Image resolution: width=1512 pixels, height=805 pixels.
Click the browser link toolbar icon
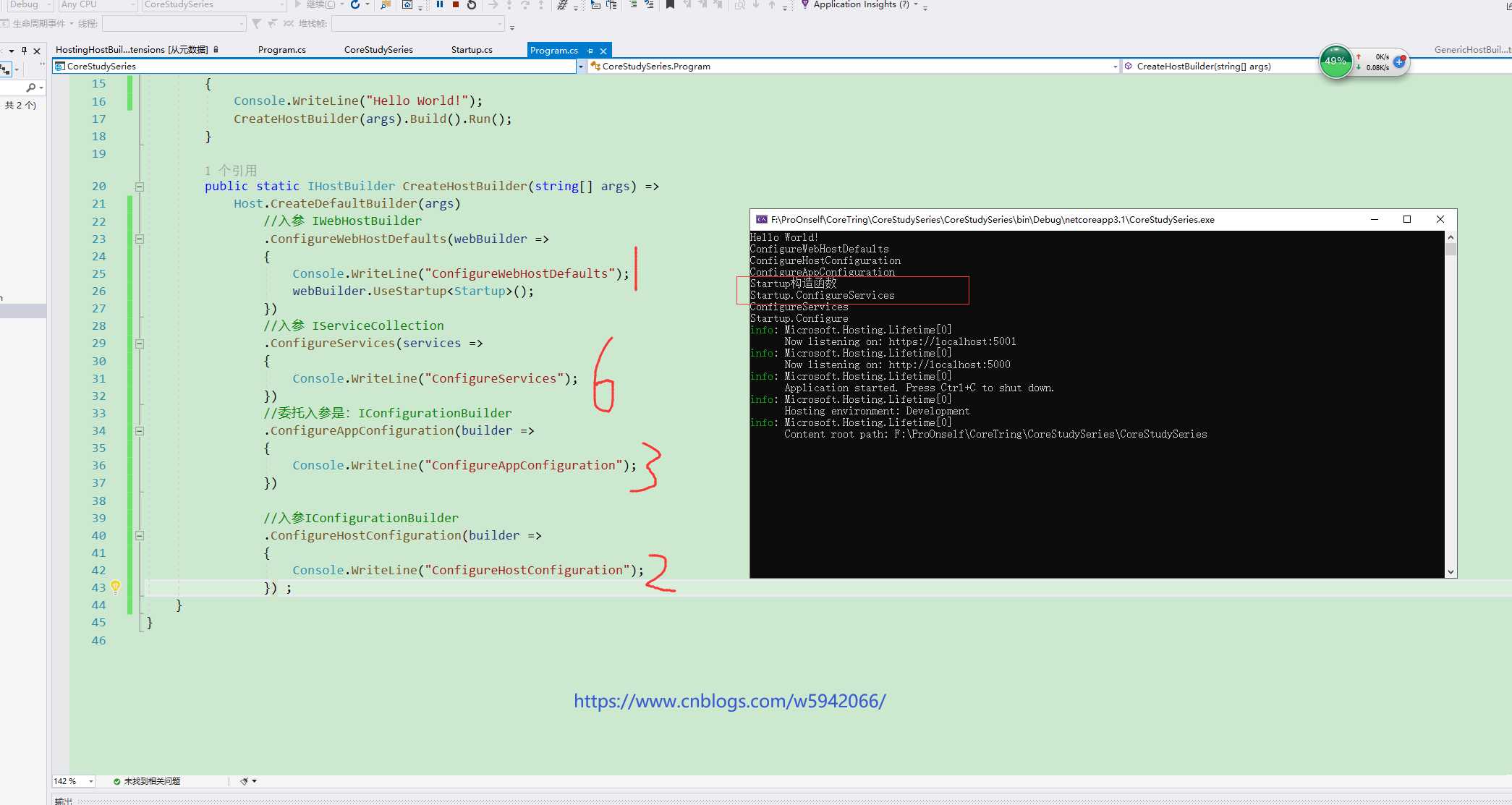407,4
